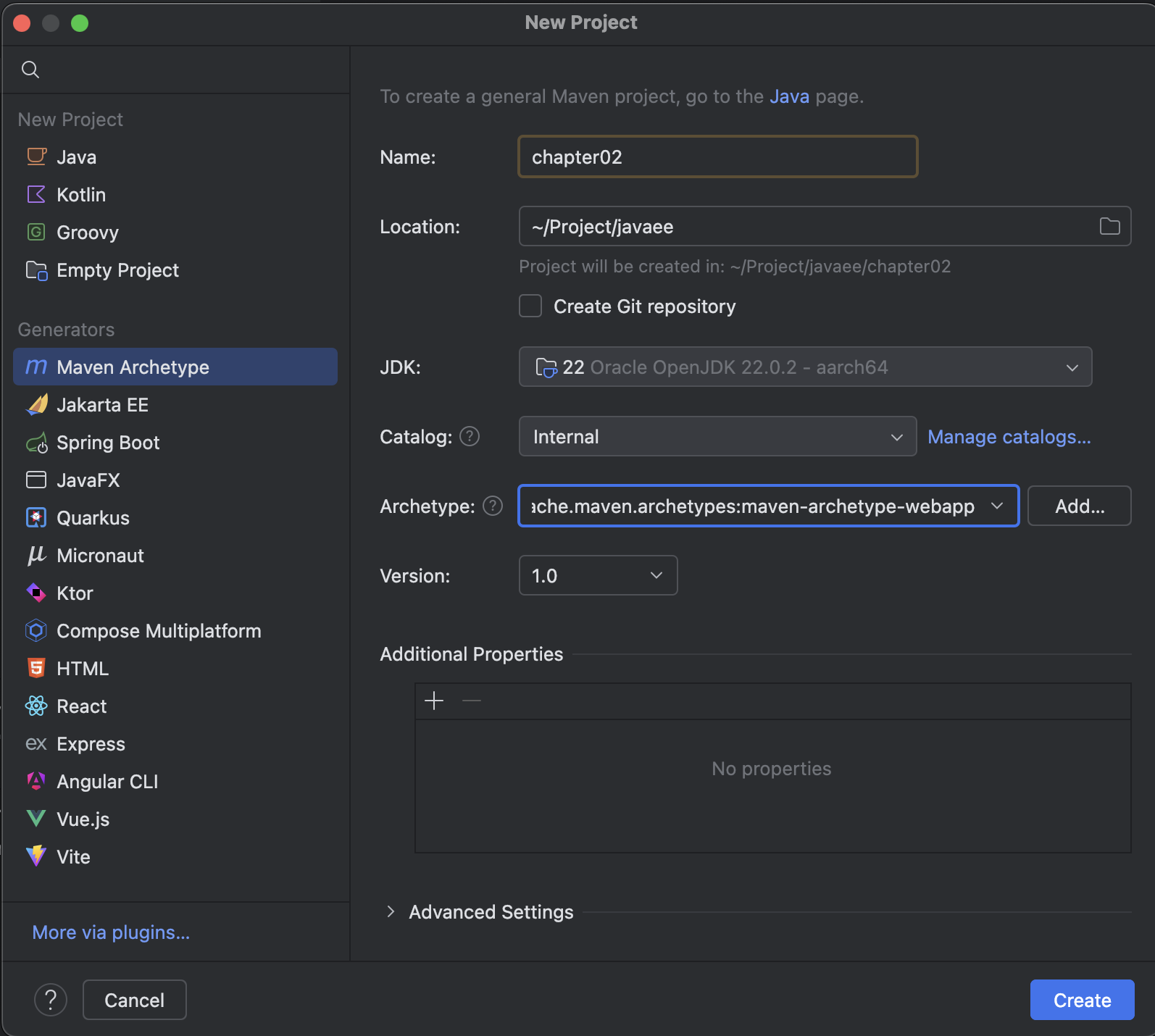
Task: Open the More via plugins link
Action: pyautogui.click(x=111, y=932)
